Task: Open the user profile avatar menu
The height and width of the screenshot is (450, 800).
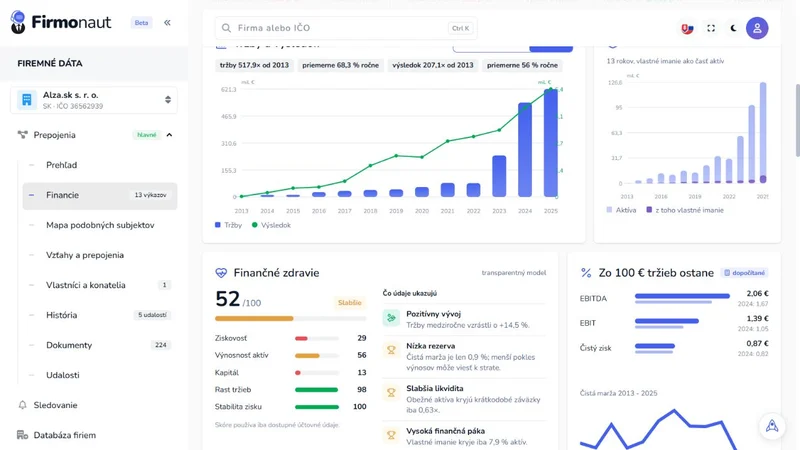Action: (x=757, y=28)
